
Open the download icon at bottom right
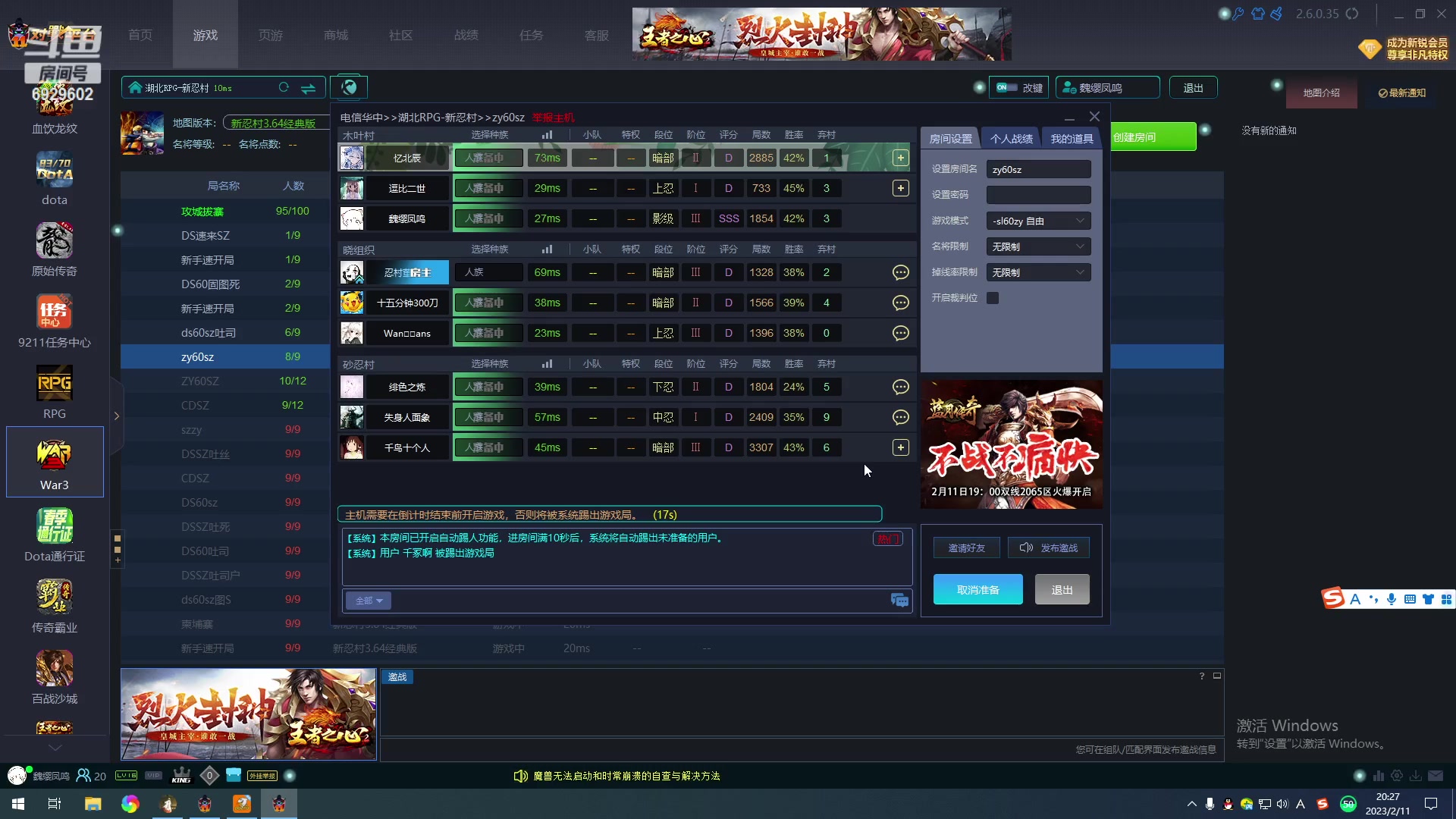click(x=1415, y=776)
